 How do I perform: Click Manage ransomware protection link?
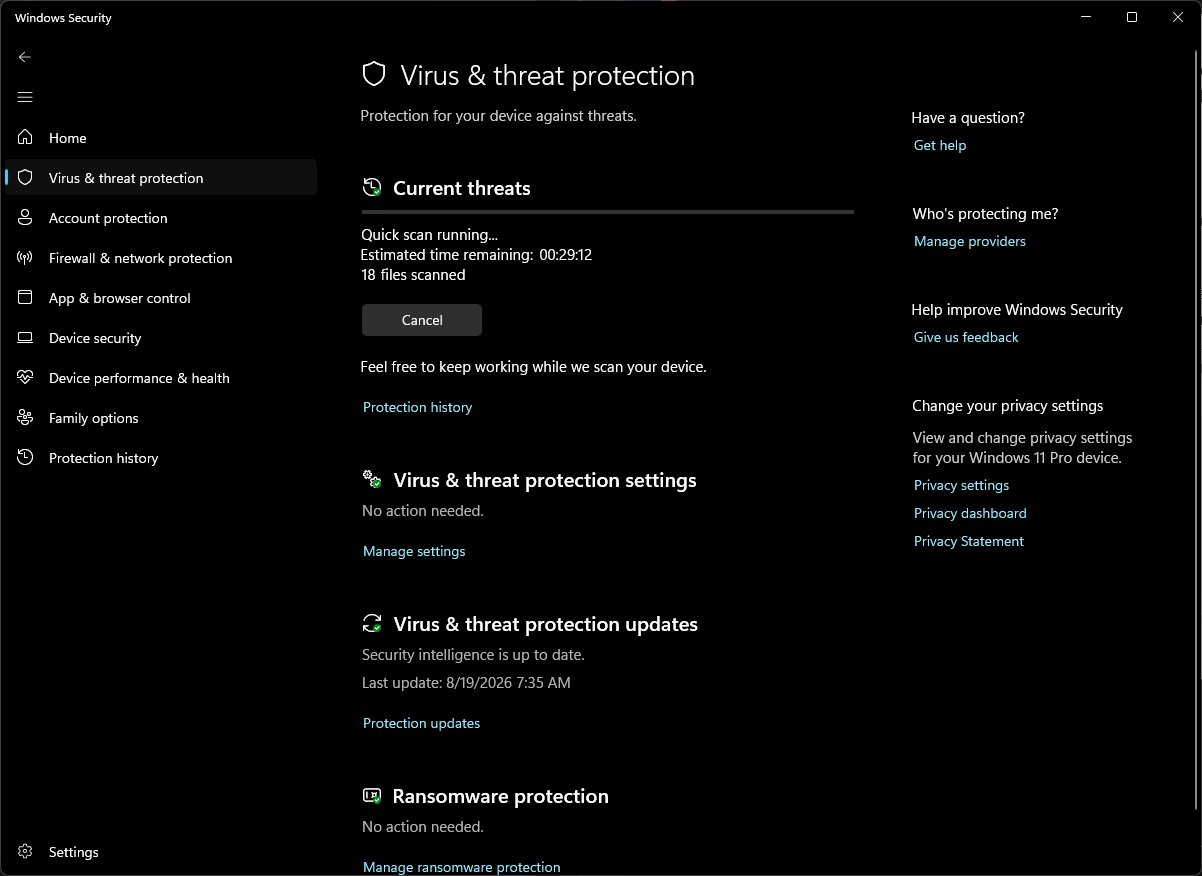pyautogui.click(x=461, y=867)
